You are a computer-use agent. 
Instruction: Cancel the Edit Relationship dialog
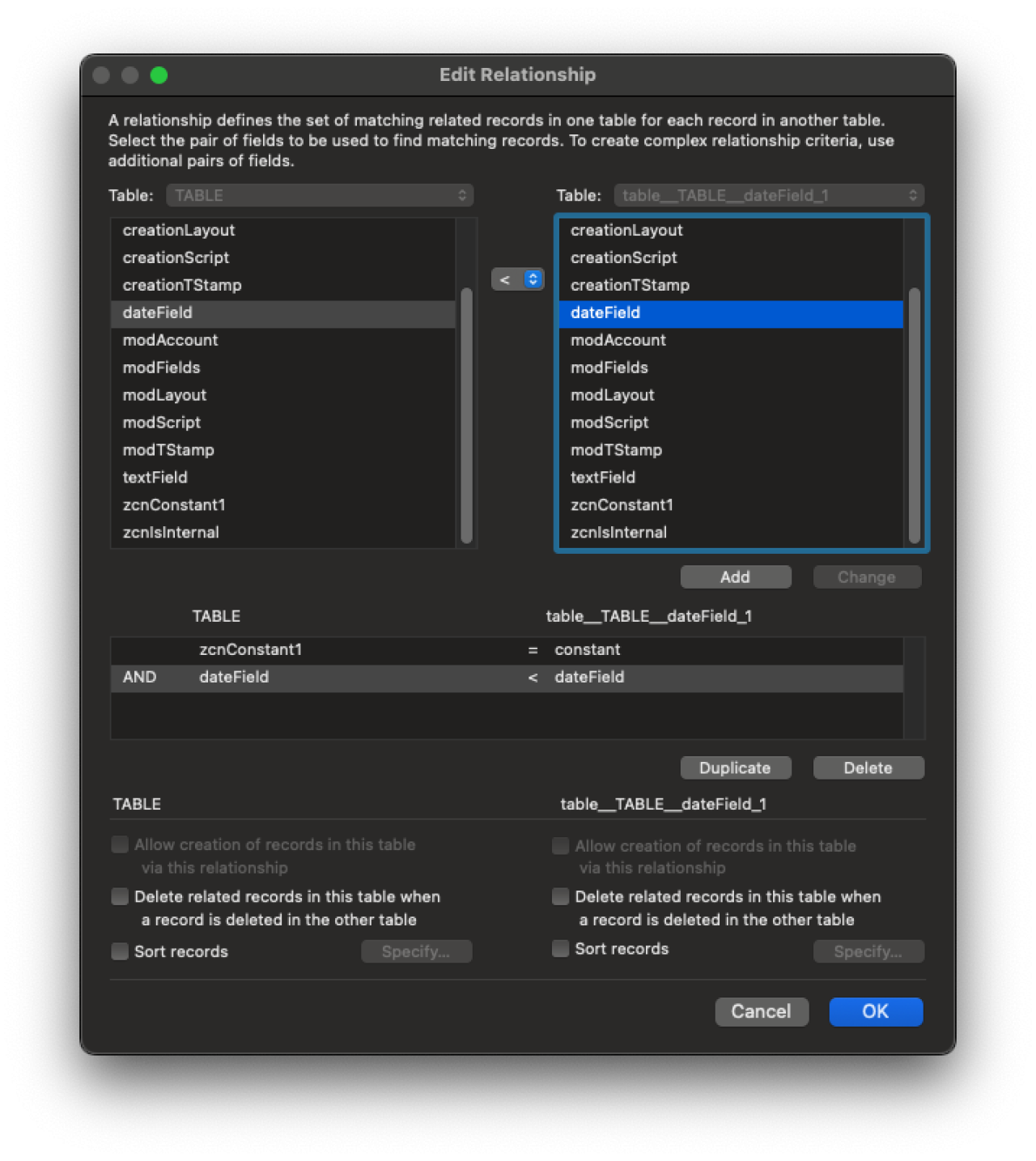761,1011
